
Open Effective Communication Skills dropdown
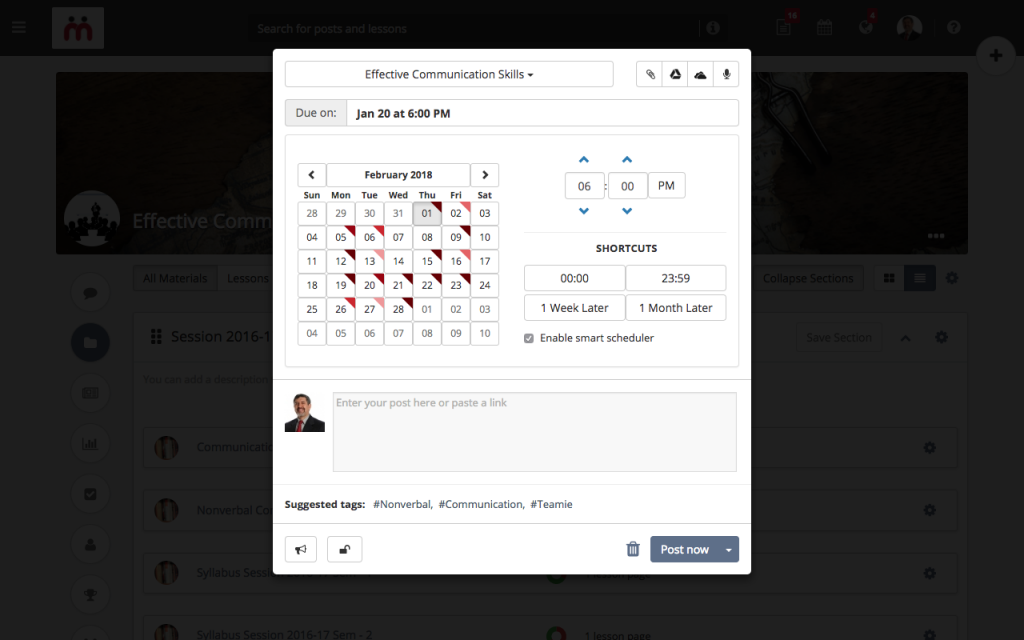click(449, 74)
